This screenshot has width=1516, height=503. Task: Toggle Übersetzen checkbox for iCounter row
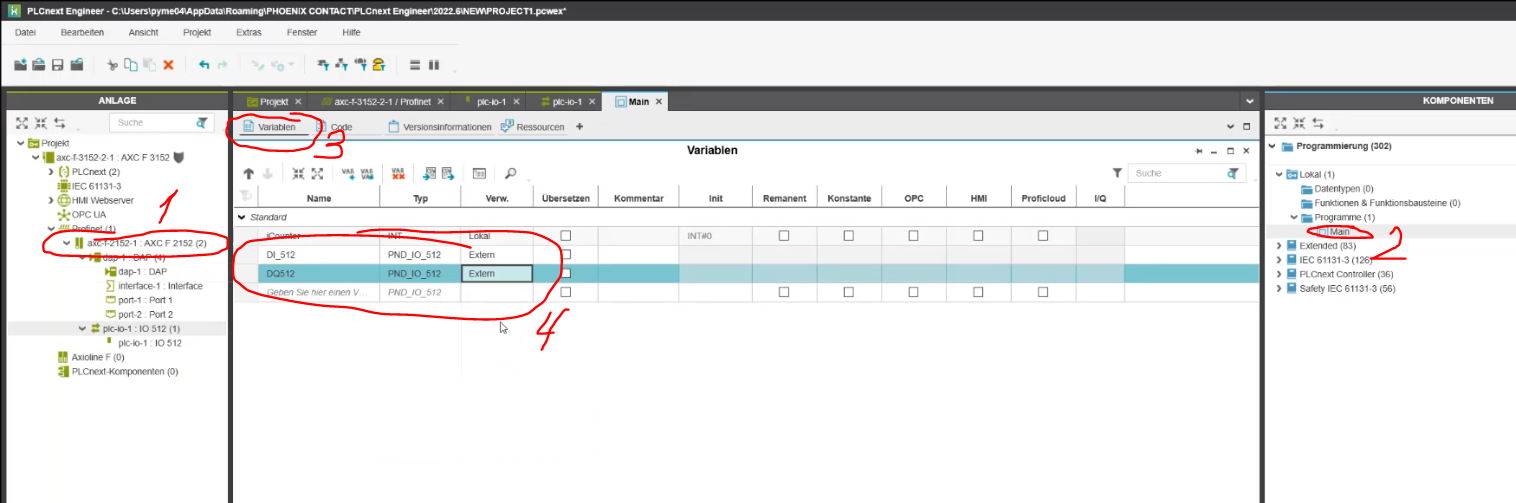pos(566,236)
